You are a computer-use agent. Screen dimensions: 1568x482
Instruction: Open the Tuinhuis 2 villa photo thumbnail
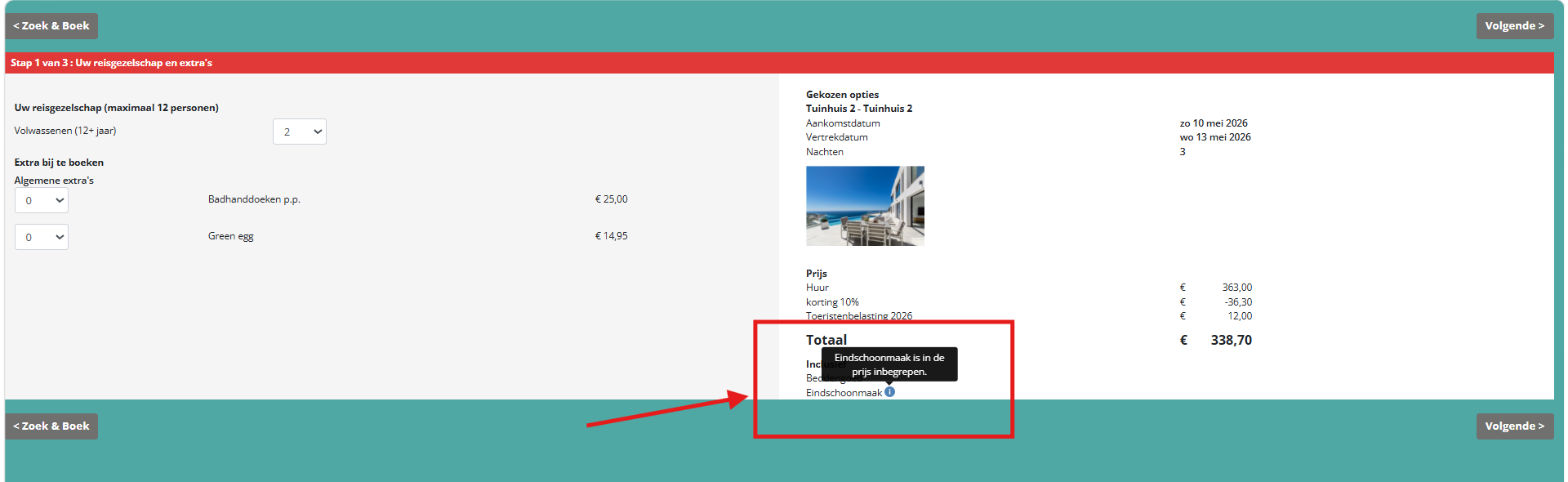[x=865, y=206]
